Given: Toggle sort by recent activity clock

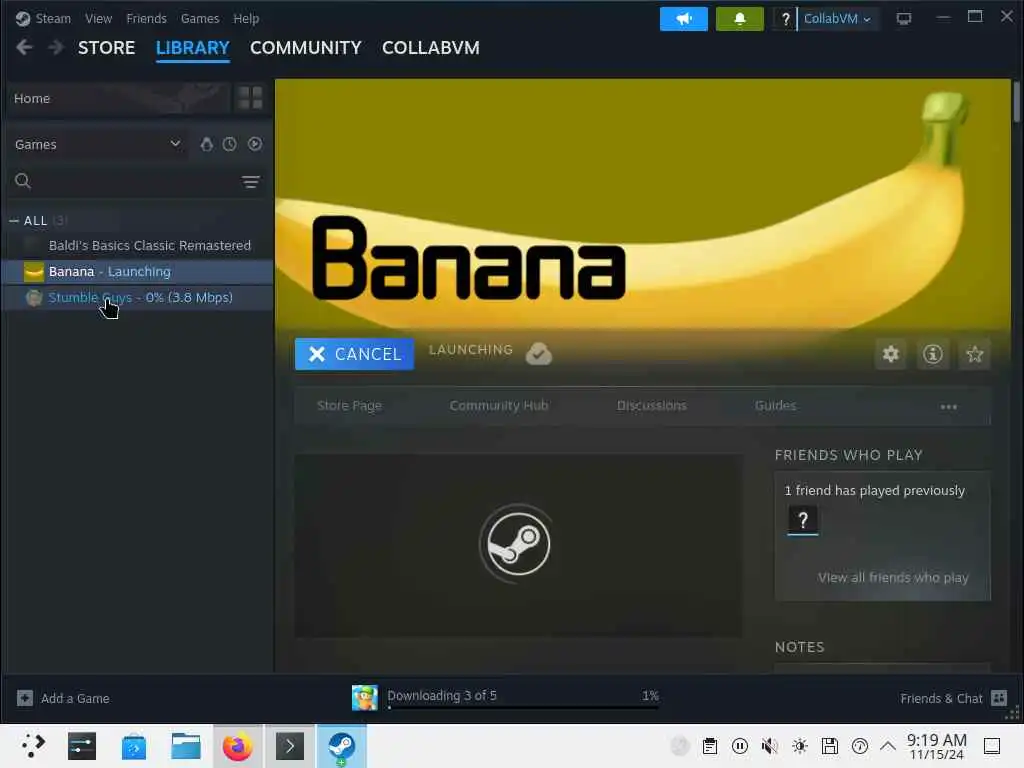Looking at the screenshot, I should (x=229, y=144).
